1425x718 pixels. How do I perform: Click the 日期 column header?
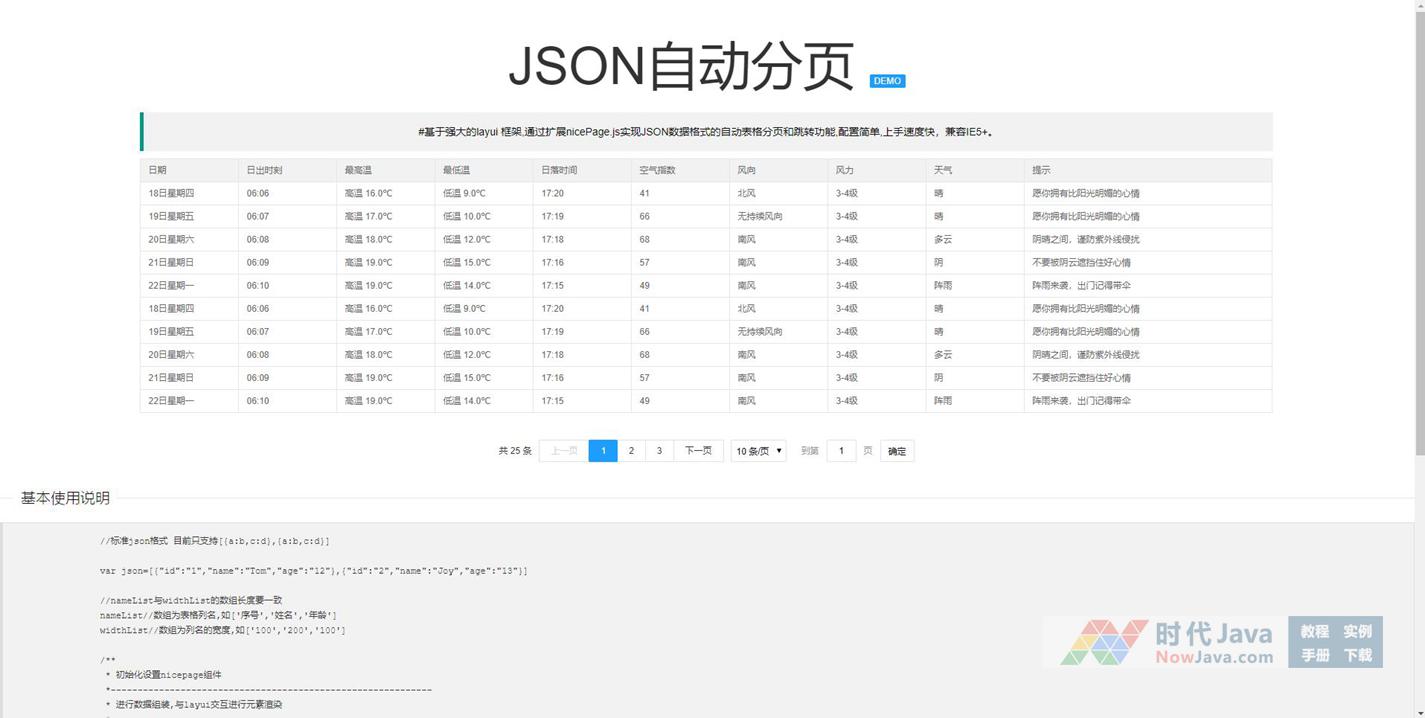(x=158, y=170)
